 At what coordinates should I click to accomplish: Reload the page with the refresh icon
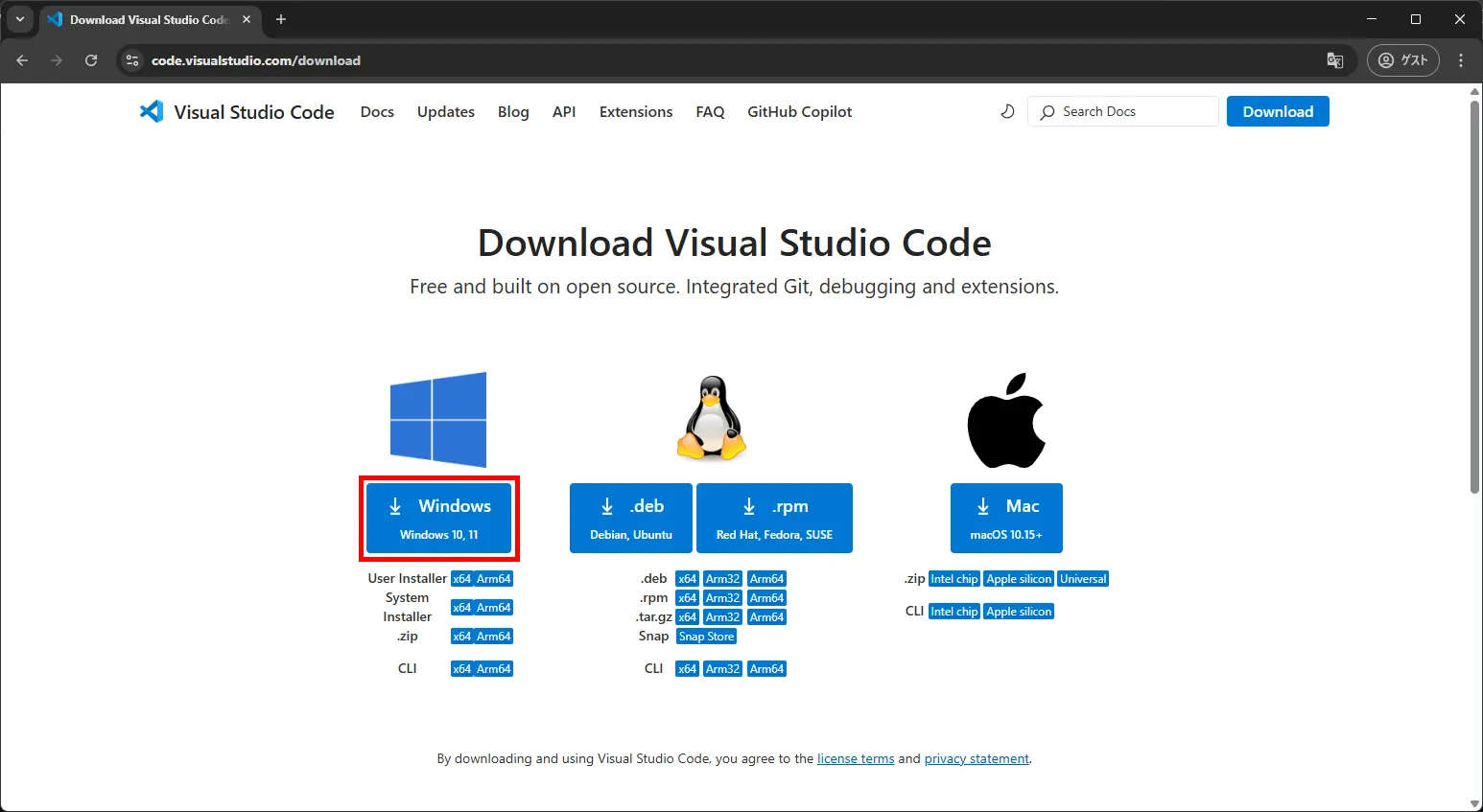click(x=91, y=60)
